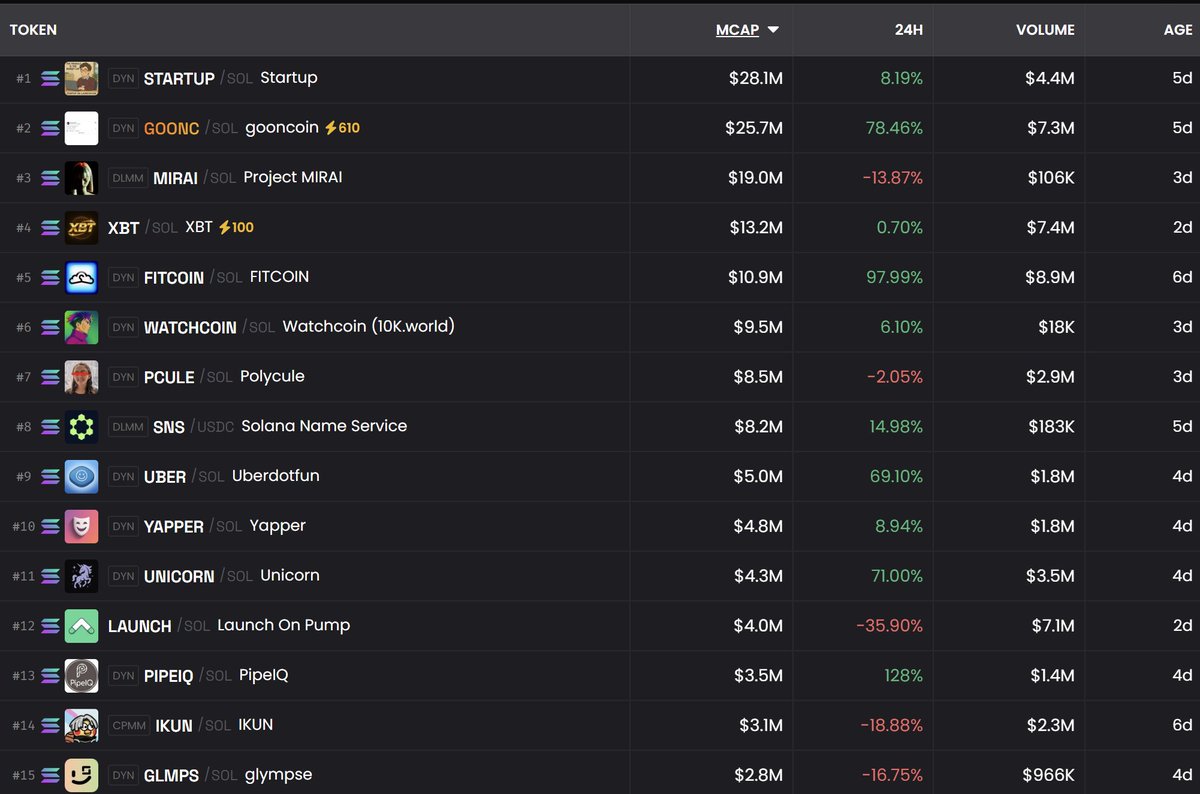Click the IKUN token avatar
The image size is (1200, 794).
82,725
